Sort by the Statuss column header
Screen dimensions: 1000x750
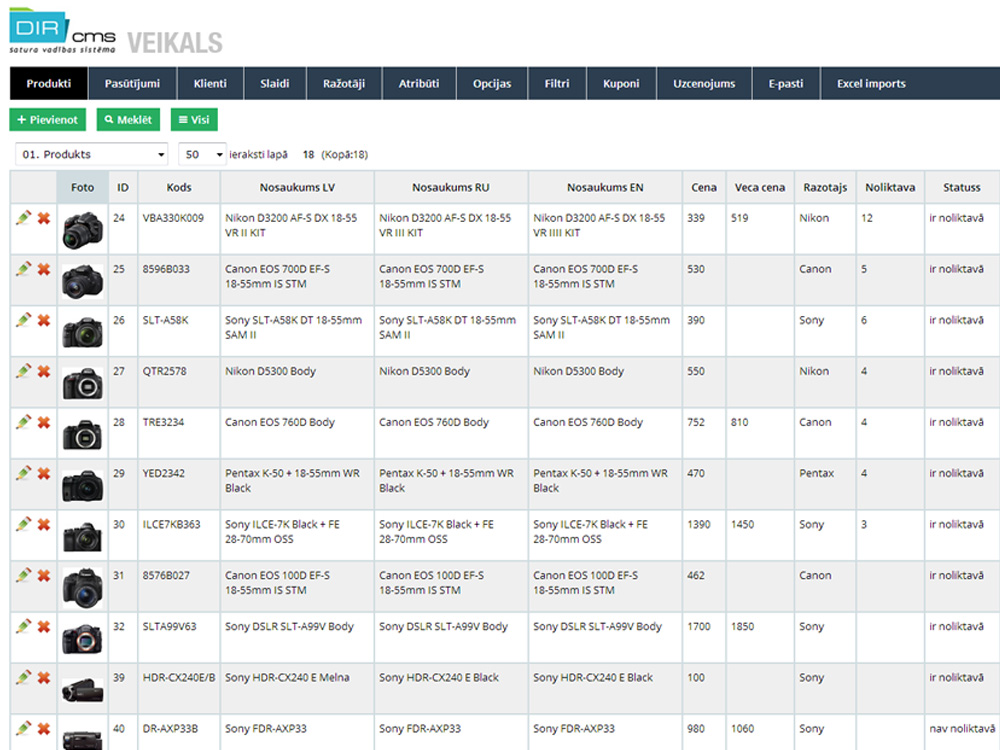[962, 188]
